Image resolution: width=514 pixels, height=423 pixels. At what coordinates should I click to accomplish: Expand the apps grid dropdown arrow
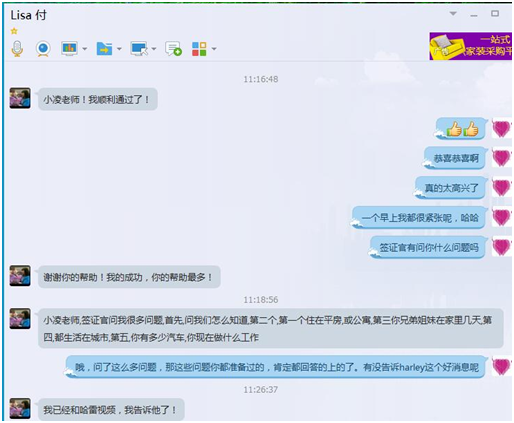click(x=214, y=49)
